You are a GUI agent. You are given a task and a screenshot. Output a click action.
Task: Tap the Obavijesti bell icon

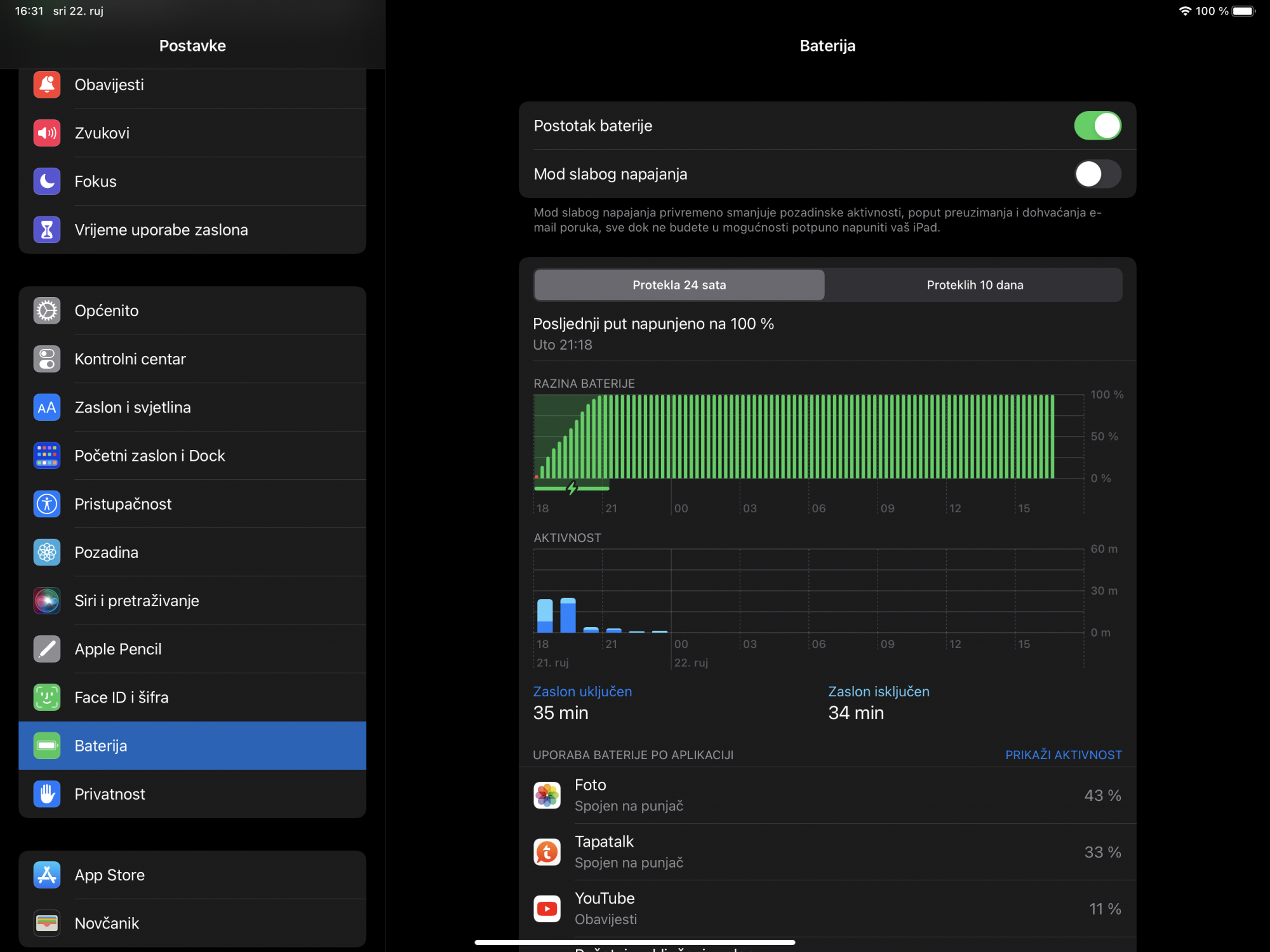tap(47, 84)
